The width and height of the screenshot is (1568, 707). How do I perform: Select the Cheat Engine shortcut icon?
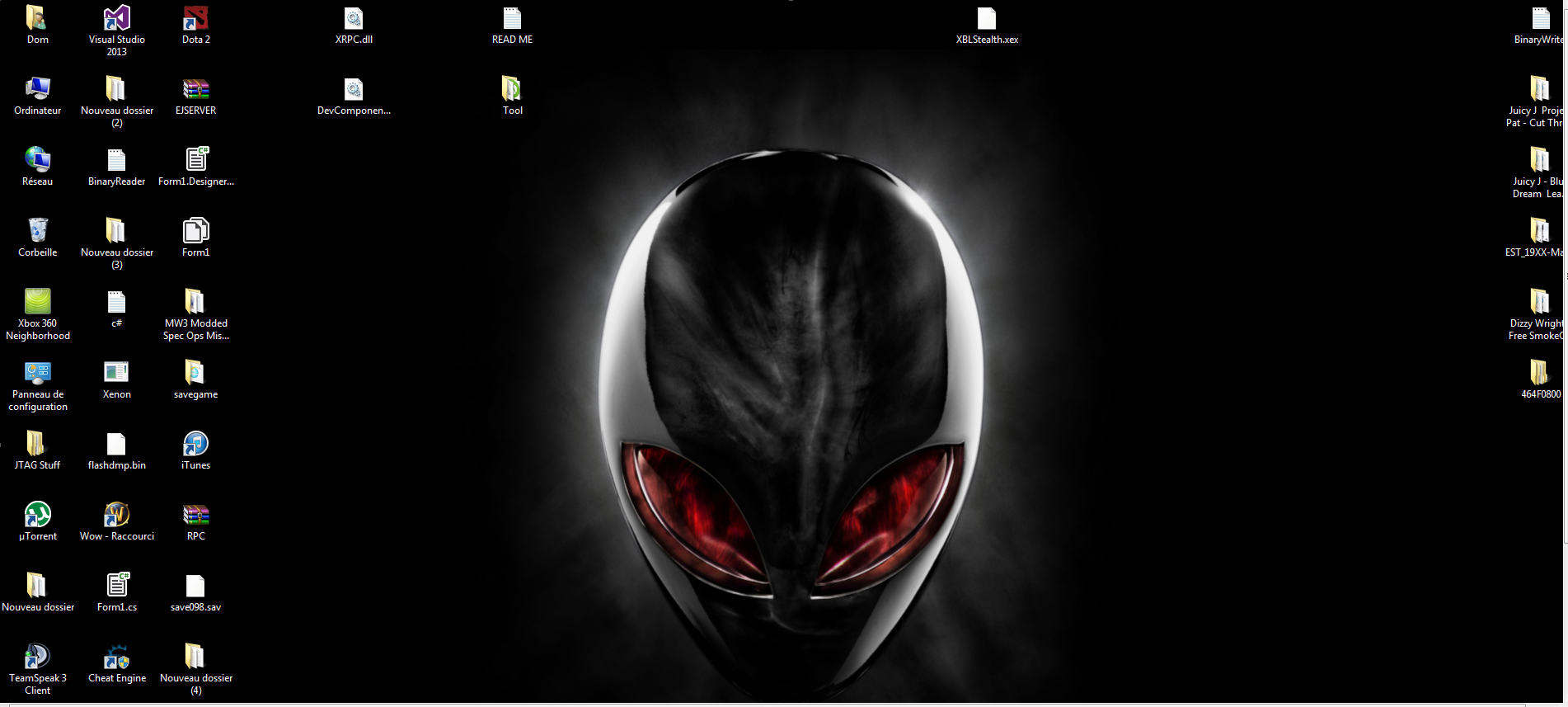tap(116, 657)
